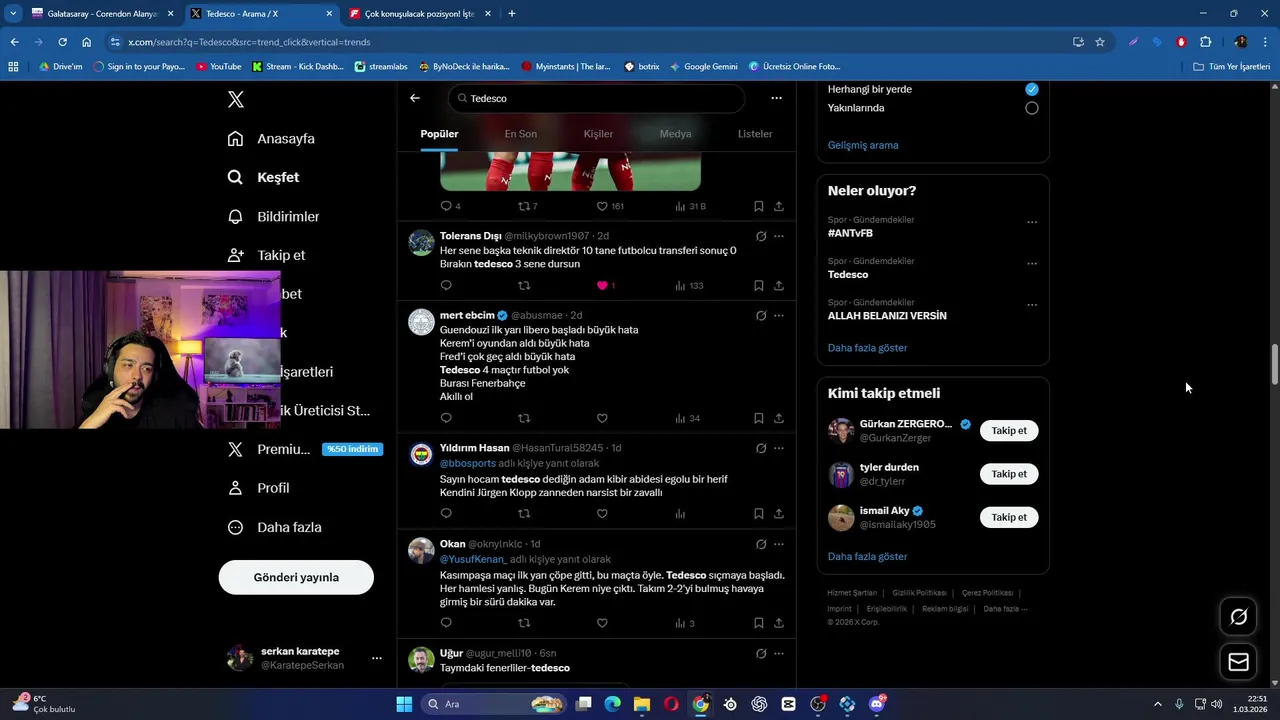Click the taskbar Ara search box

pyautogui.click(x=493, y=704)
